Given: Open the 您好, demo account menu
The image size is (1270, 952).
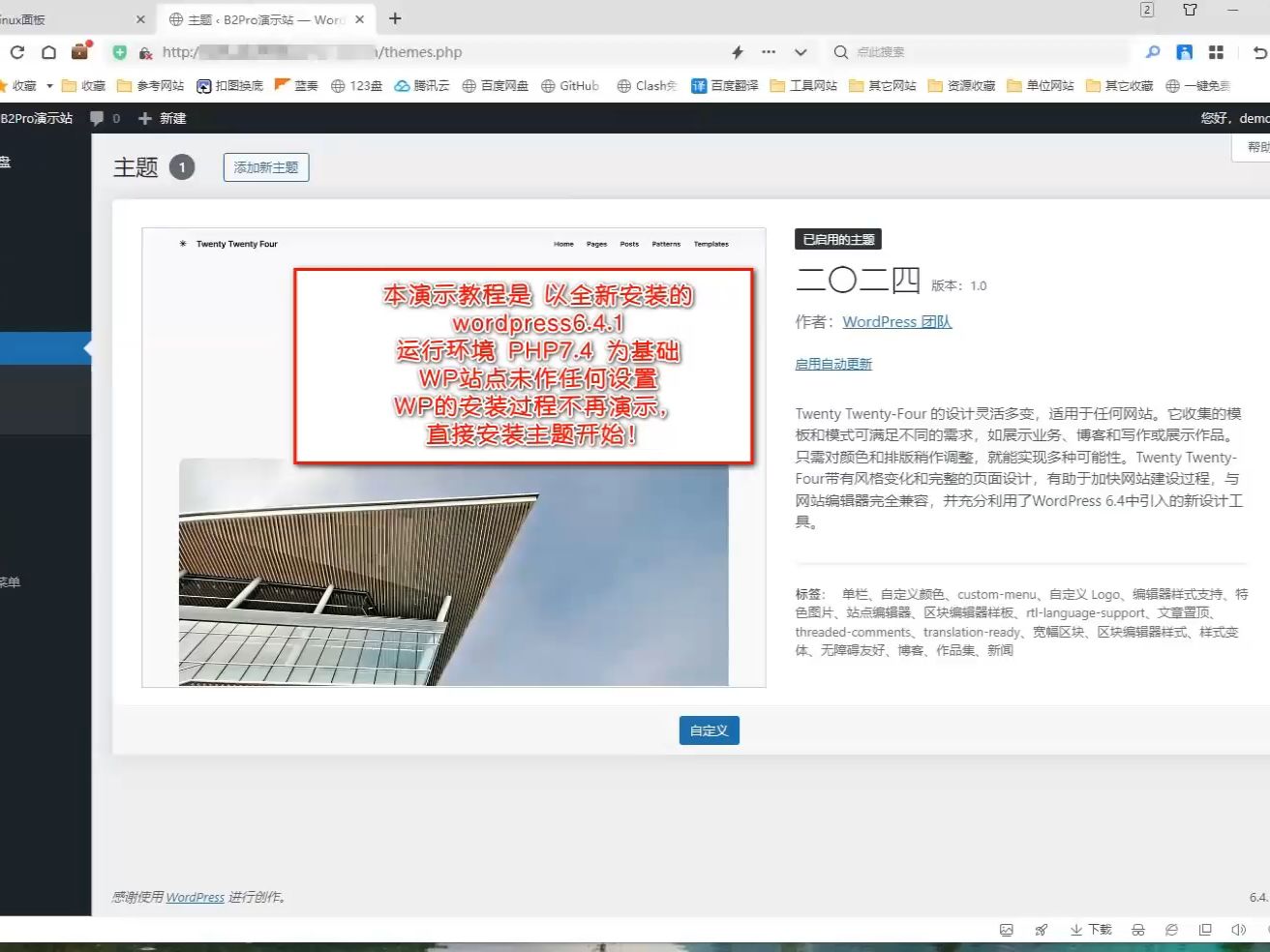Looking at the screenshot, I should [x=1235, y=118].
